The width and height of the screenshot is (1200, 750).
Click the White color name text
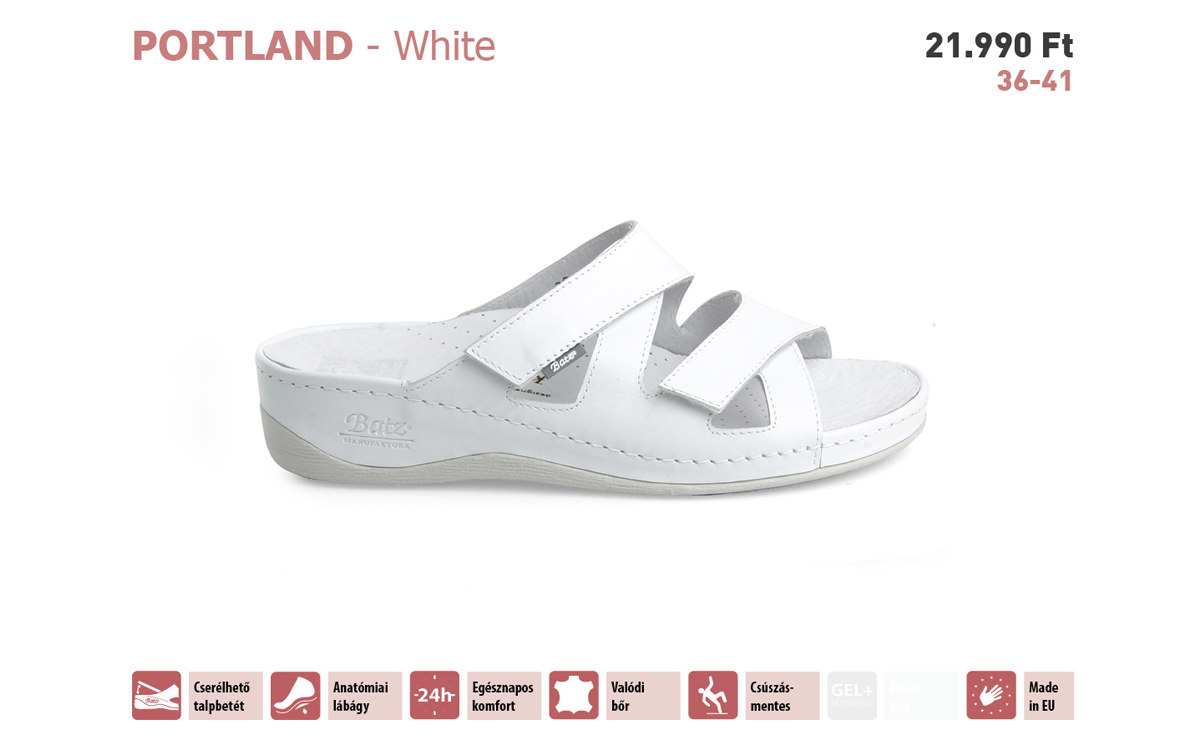click(444, 46)
